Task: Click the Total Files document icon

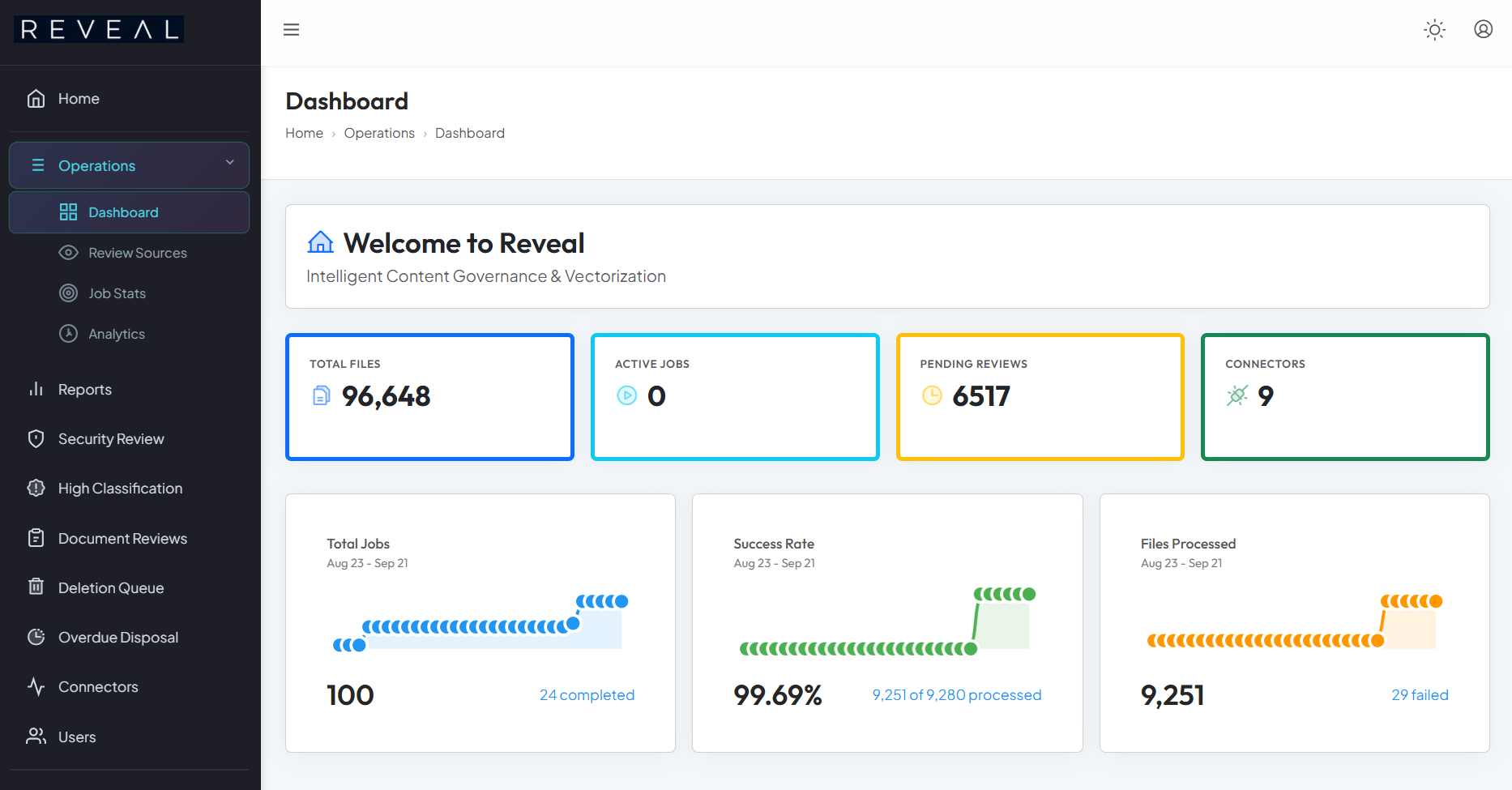Action: click(x=322, y=395)
